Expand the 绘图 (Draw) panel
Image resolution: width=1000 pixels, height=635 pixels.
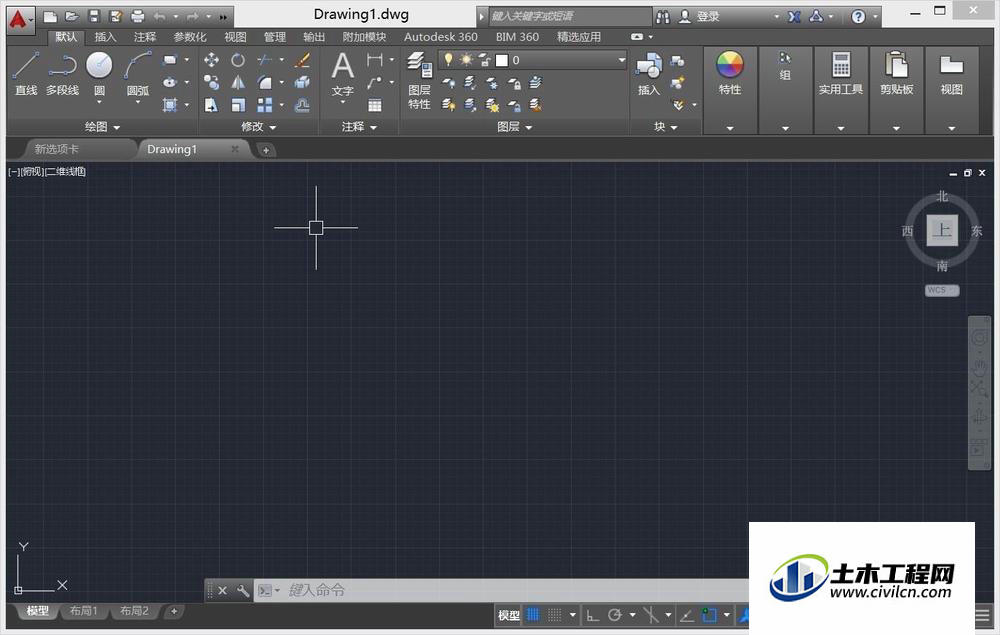coord(103,127)
